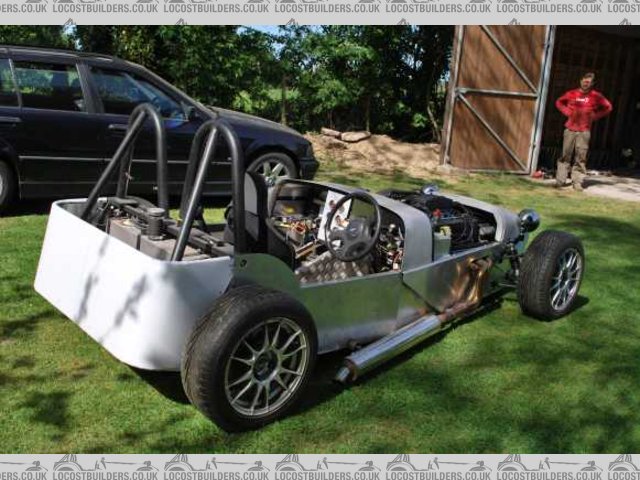This screenshot has height=480, width=640.
Task: Click the grass lawn in the foreground
Action: point(480,400)
